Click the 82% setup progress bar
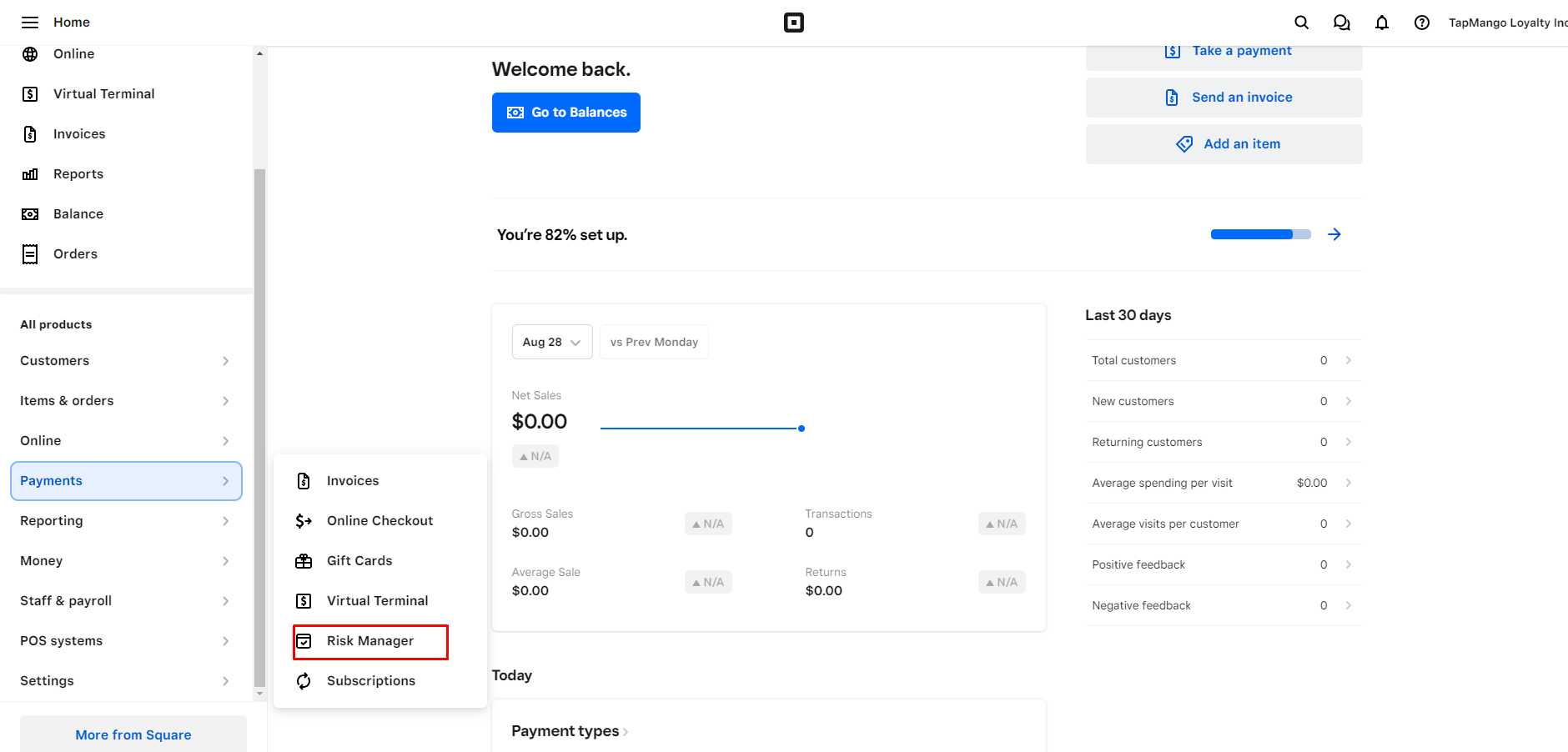1568x752 pixels. 1260,234
